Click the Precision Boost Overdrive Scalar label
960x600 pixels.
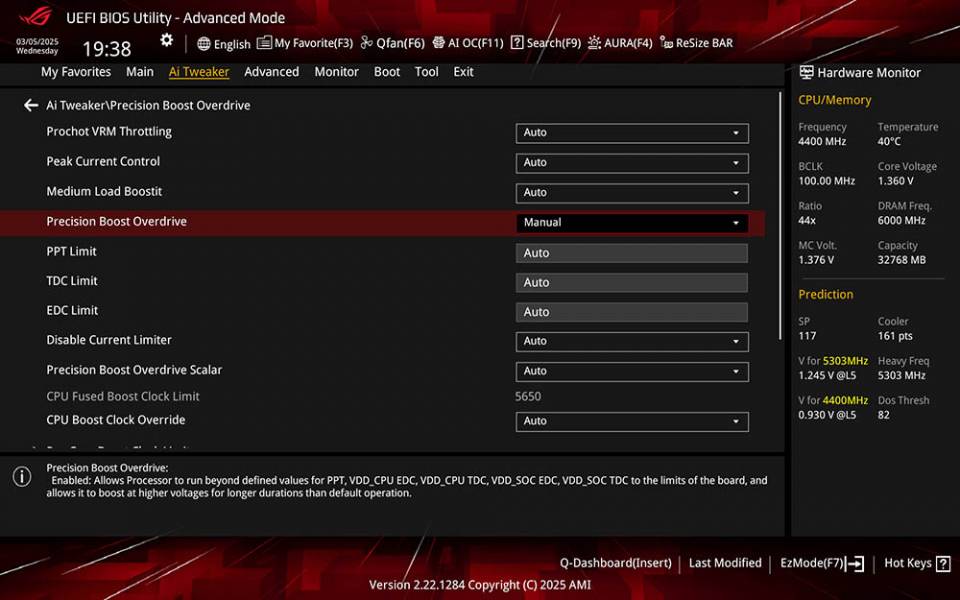click(134, 370)
